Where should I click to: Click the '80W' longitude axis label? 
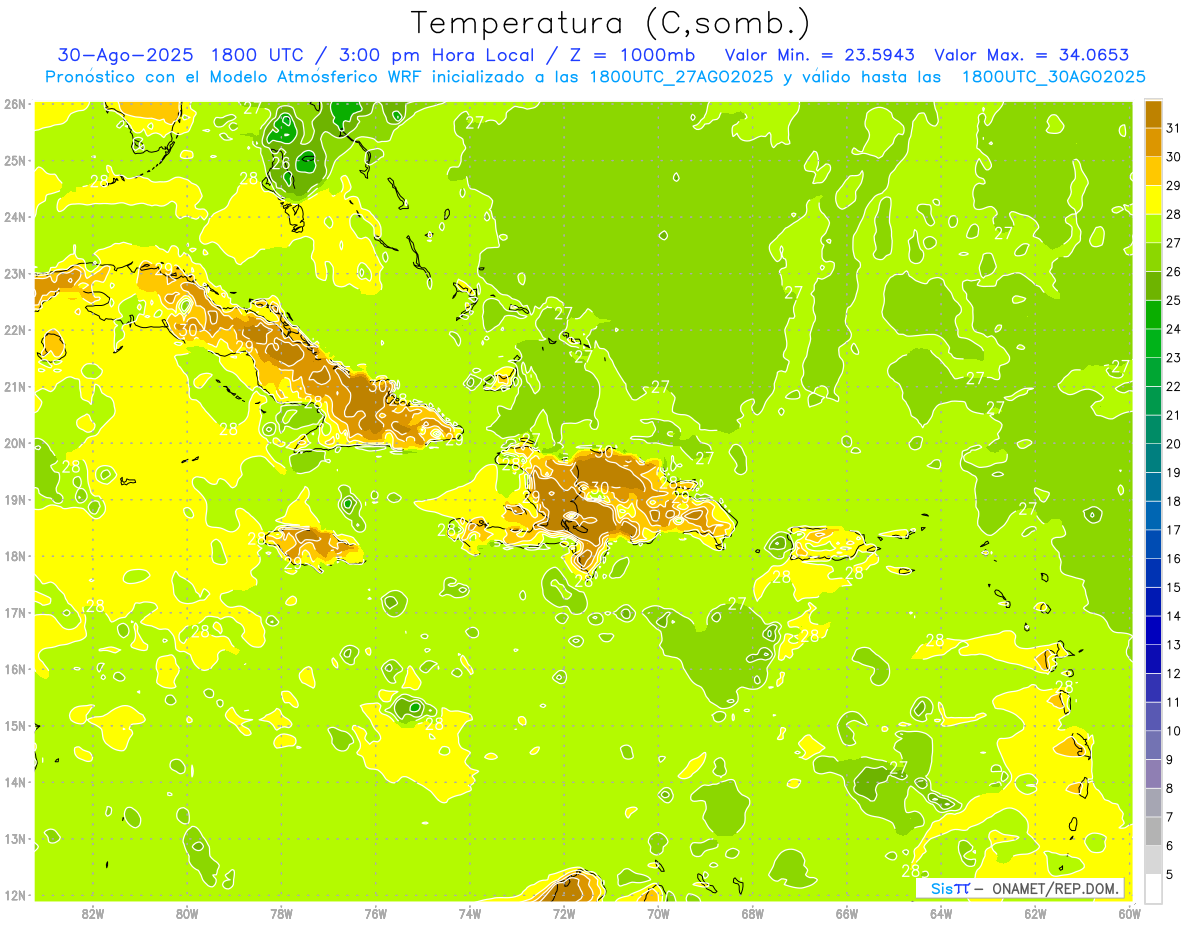pos(187,913)
